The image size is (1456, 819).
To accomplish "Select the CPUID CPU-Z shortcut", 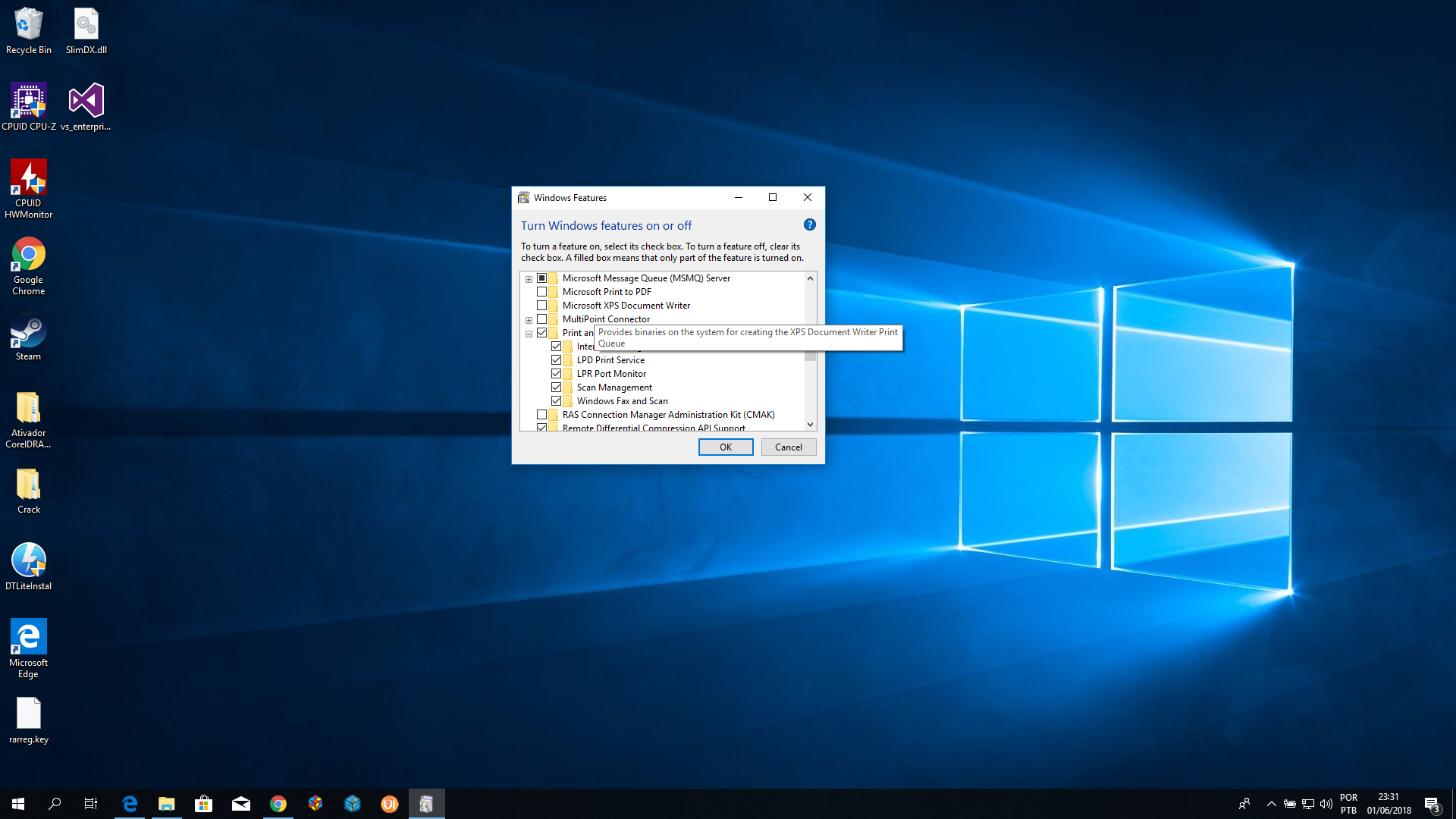I will pos(29,107).
